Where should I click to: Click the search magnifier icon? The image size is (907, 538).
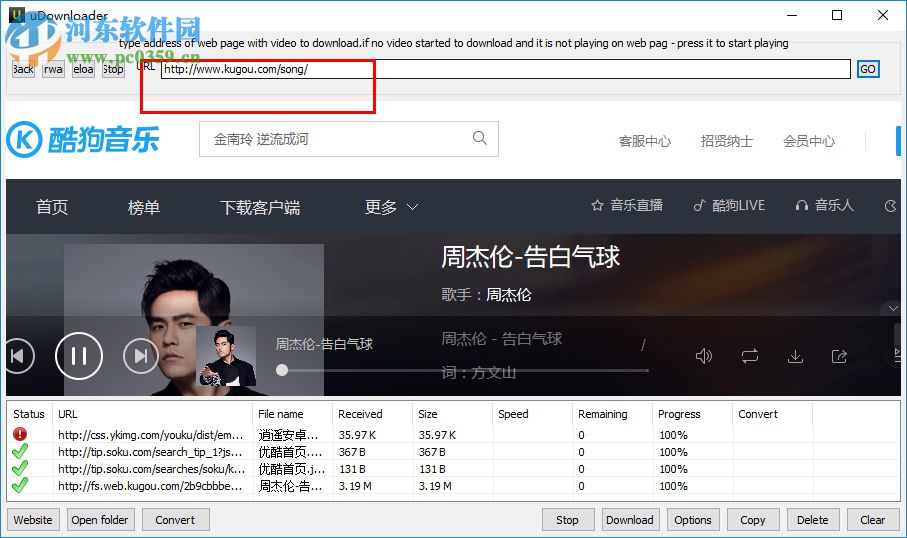[x=480, y=138]
